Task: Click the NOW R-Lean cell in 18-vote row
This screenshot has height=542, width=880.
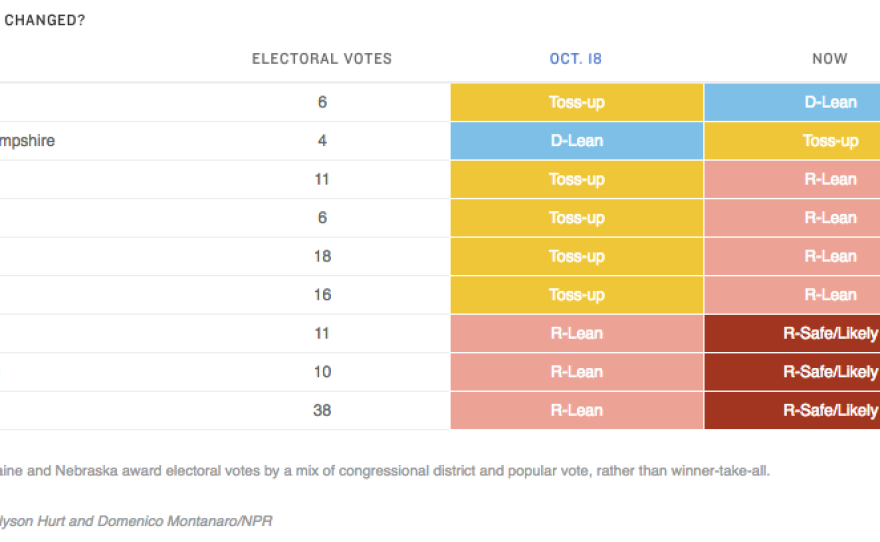Action: 792,256
